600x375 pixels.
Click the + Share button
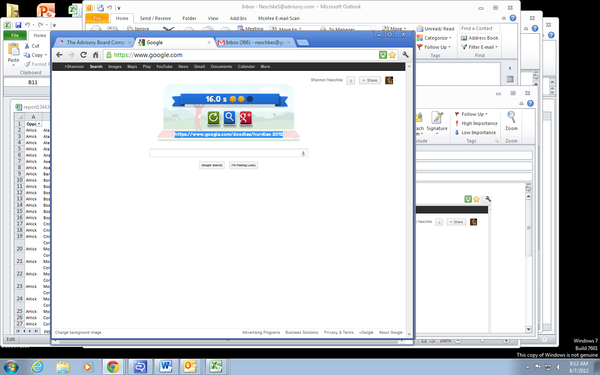(370, 80)
